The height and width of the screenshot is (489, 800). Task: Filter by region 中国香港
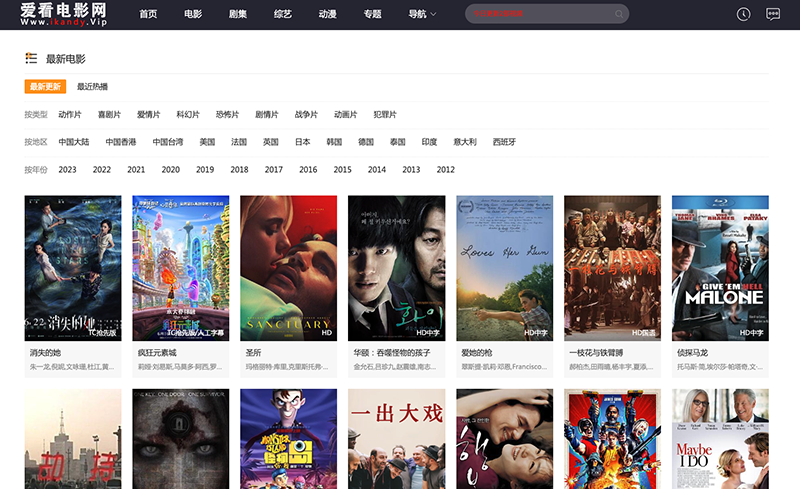point(121,142)
